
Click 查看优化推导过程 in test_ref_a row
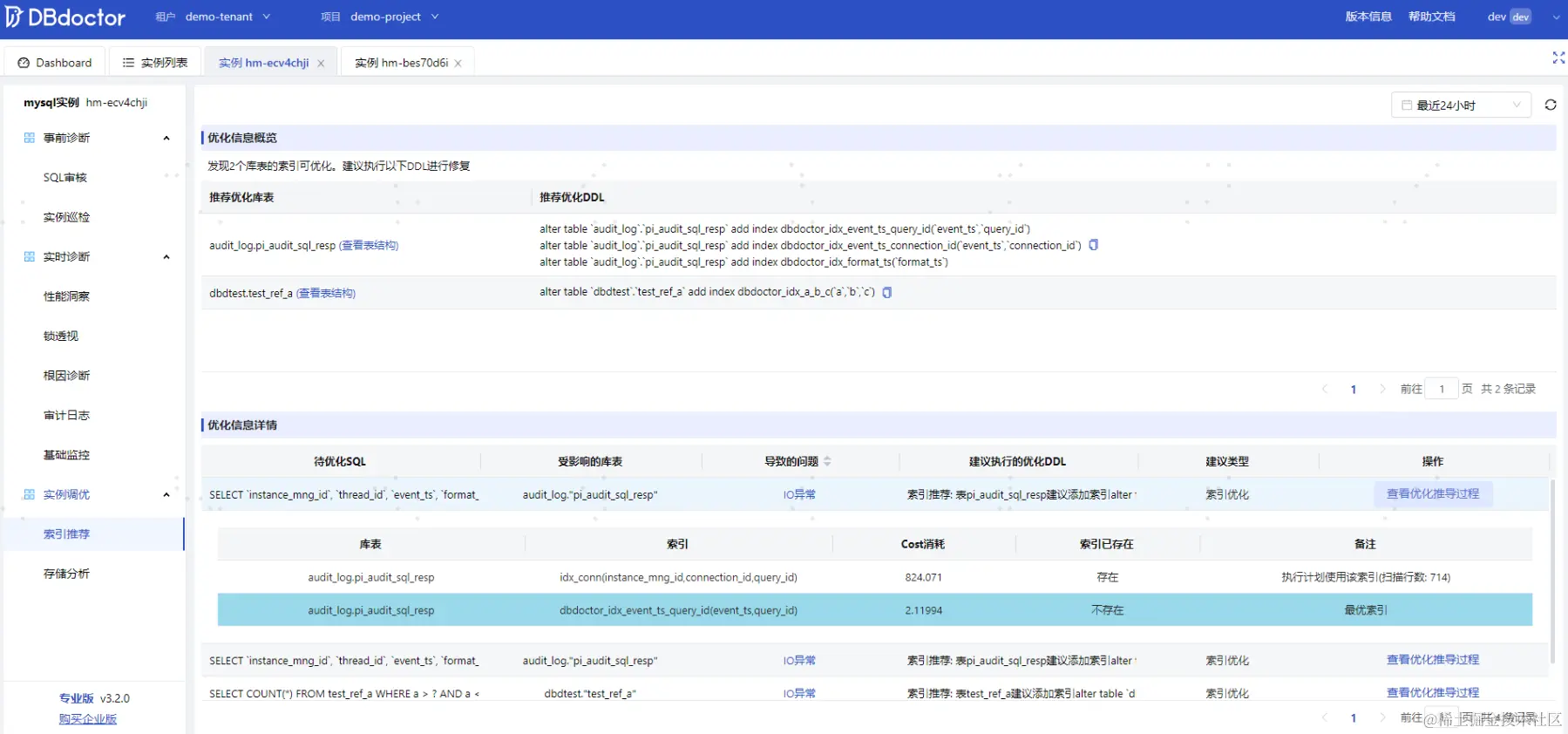click(x=1433, y=692)
